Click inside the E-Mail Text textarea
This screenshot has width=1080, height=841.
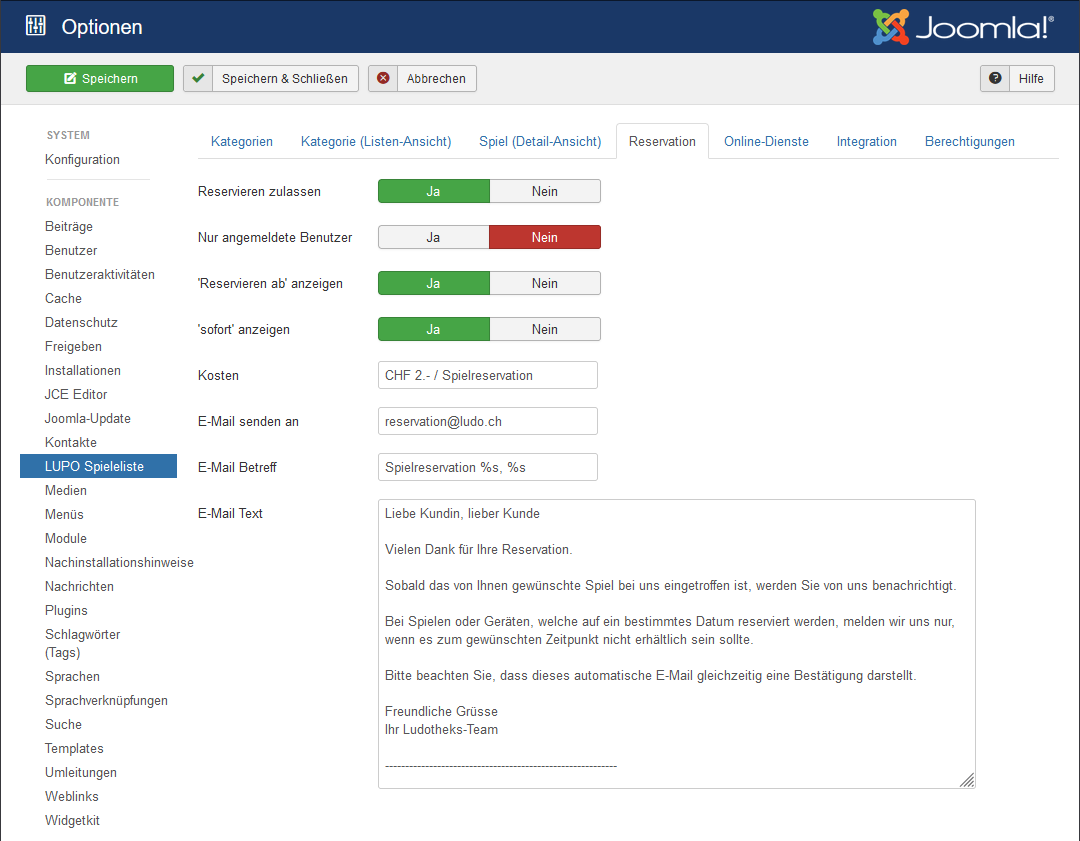(x=676, y=644)
